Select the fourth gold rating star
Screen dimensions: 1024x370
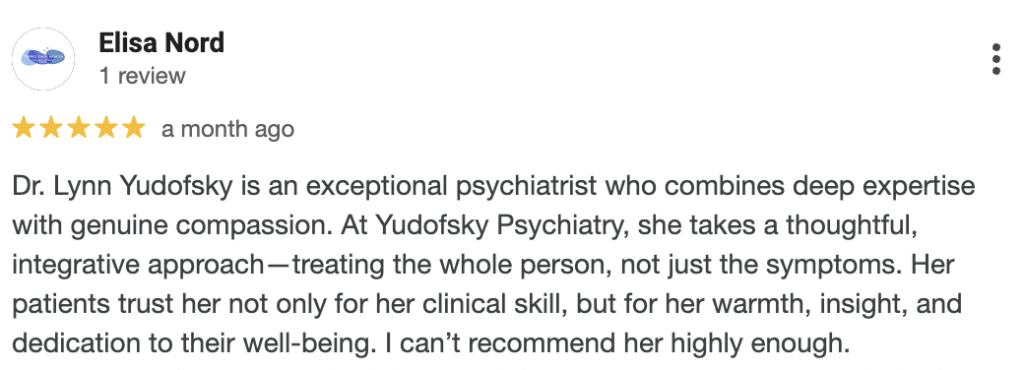pos(106,128)
